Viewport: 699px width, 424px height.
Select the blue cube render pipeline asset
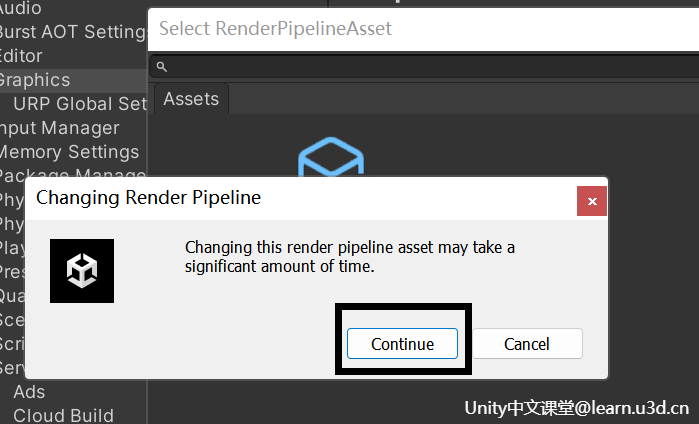click(x=331, y=157)
